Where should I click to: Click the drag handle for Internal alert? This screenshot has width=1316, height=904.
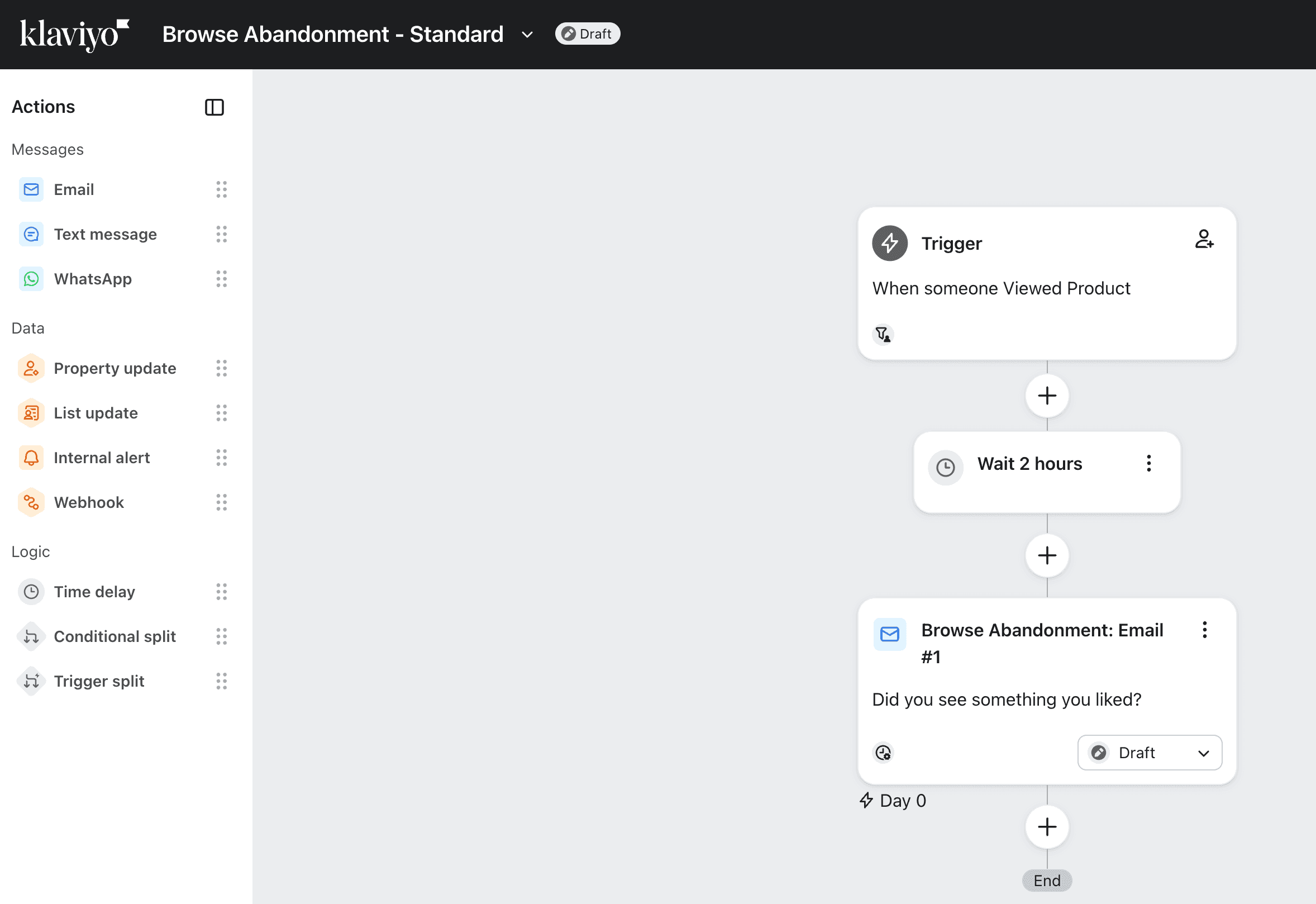[x=221, y=458]
